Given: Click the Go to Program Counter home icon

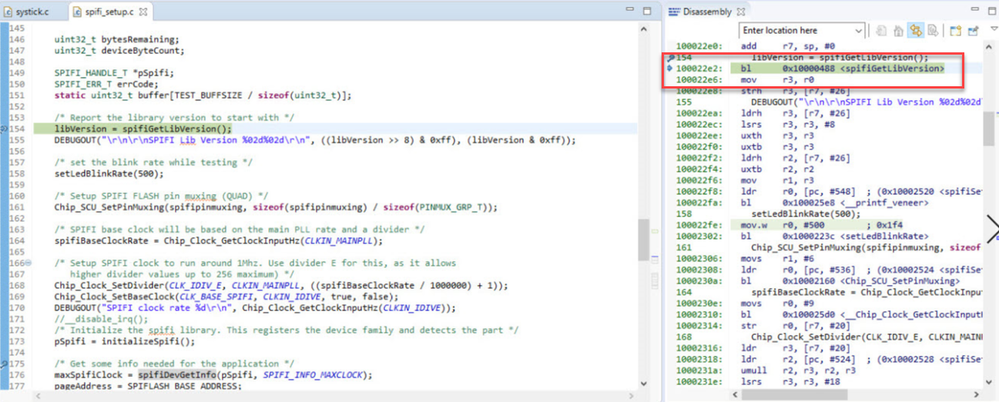Looking at the screenshot, I should [898, 31].
